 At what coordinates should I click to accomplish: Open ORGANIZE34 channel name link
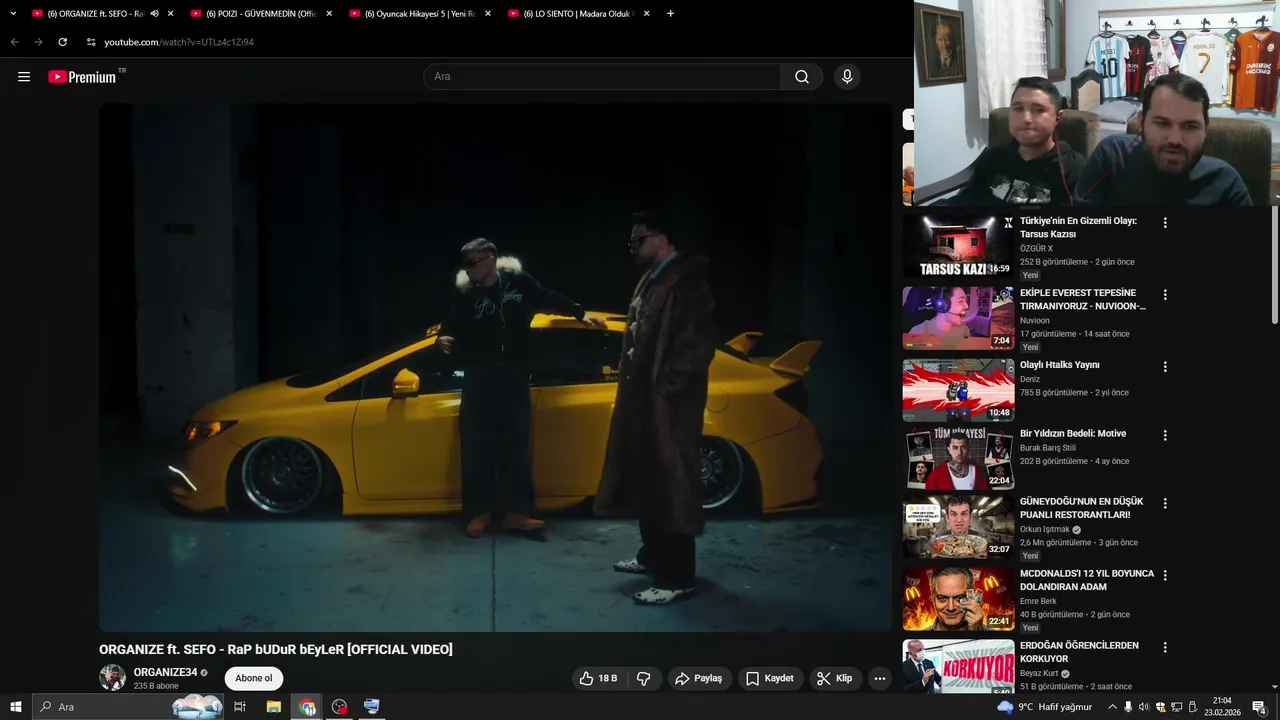coord(165,672)
